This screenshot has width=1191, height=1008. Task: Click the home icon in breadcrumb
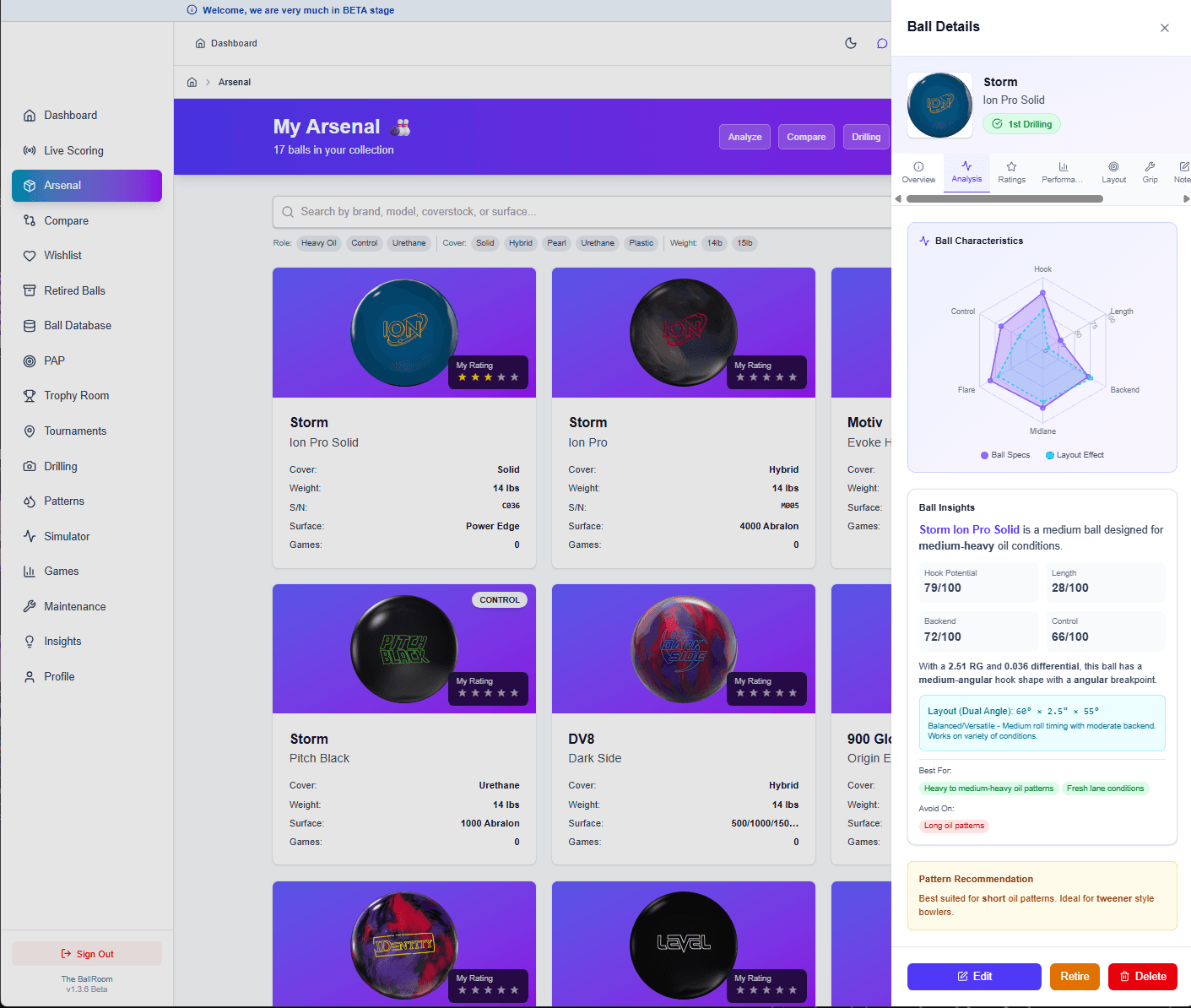click(x=192, y=82)
